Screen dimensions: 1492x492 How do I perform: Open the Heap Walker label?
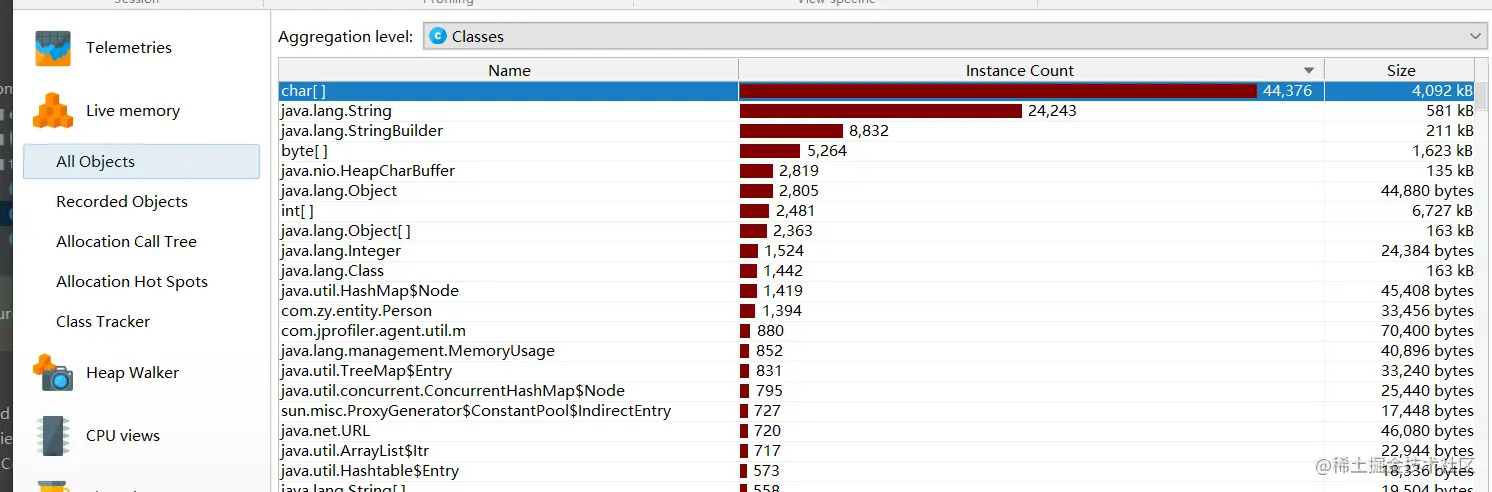pyautogui.click(x=132, y=373)
